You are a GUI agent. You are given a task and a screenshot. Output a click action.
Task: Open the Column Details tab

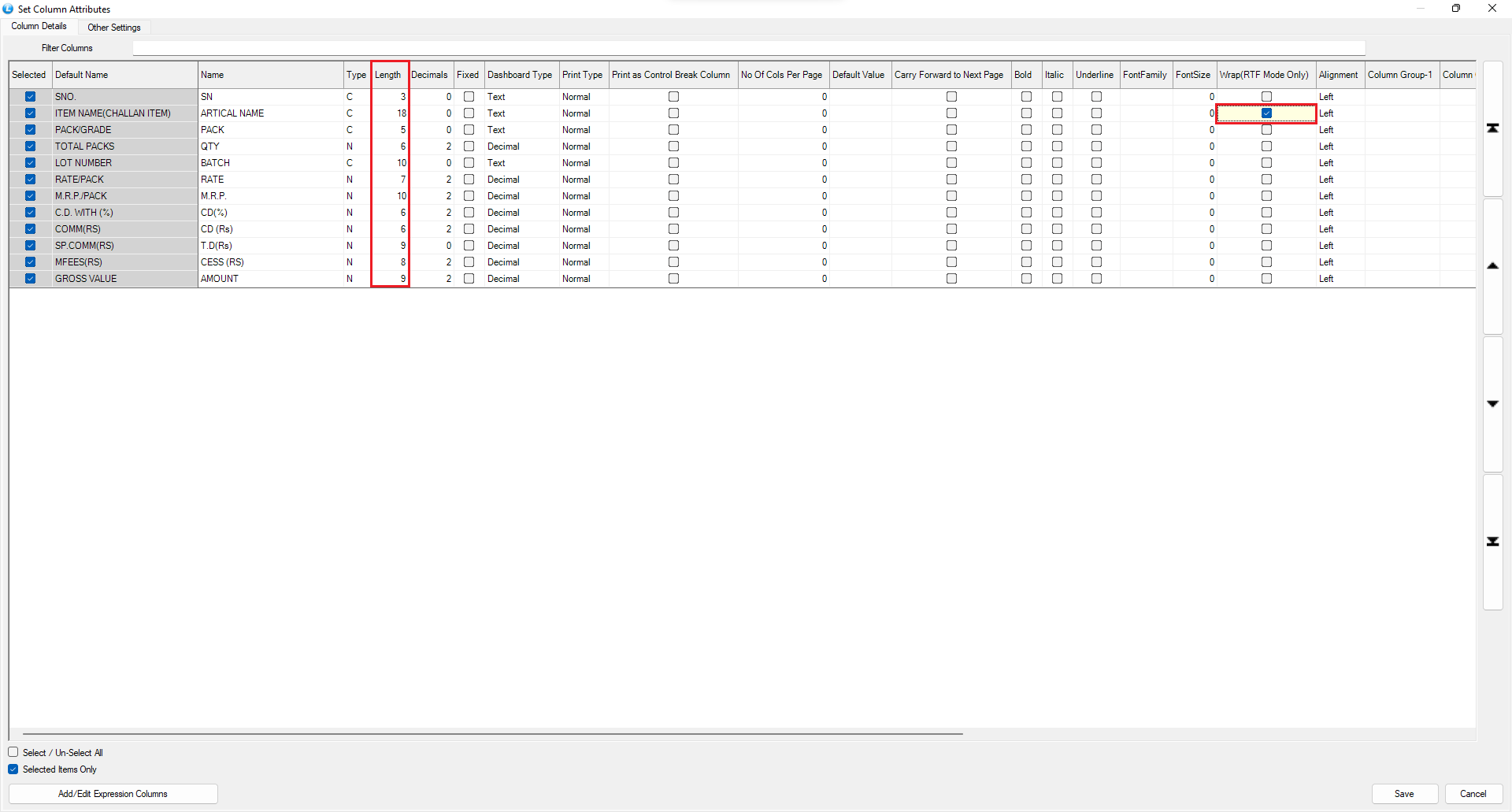39,26
